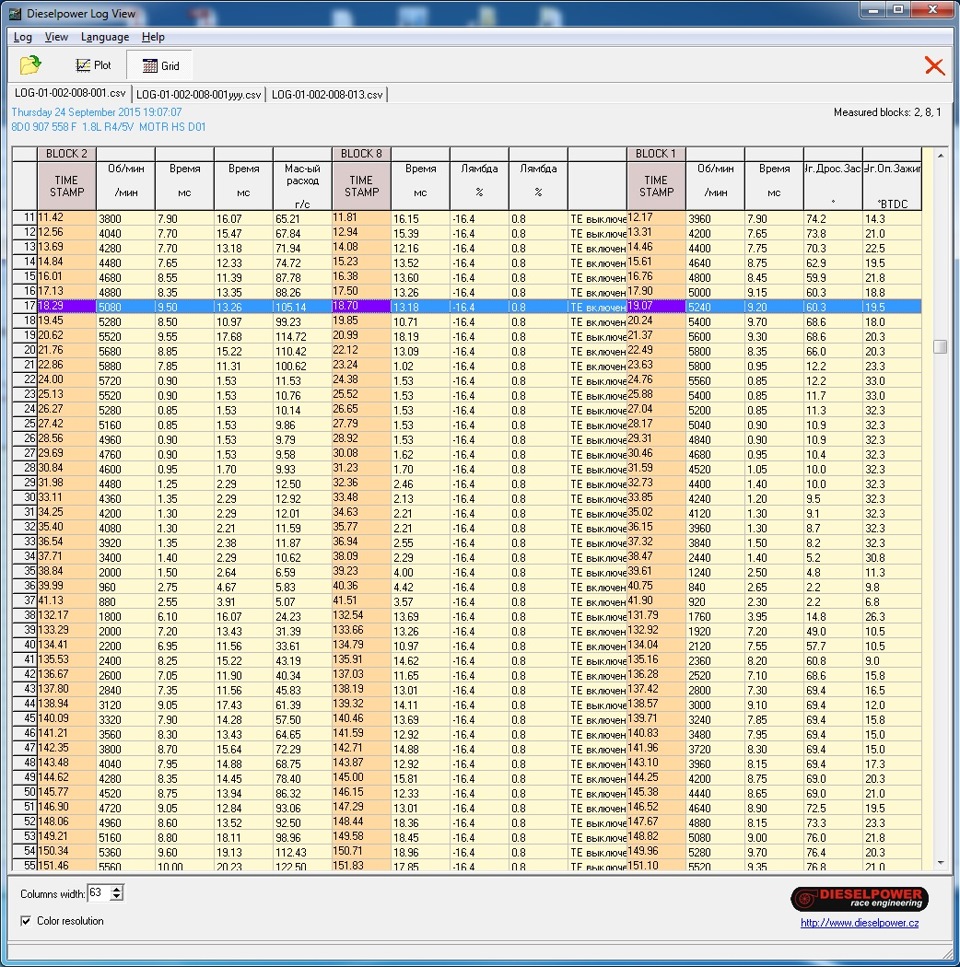Viewport: 960px width, 967px height.
Task: Select row header number 38
Action: click(x=25, y=615)
